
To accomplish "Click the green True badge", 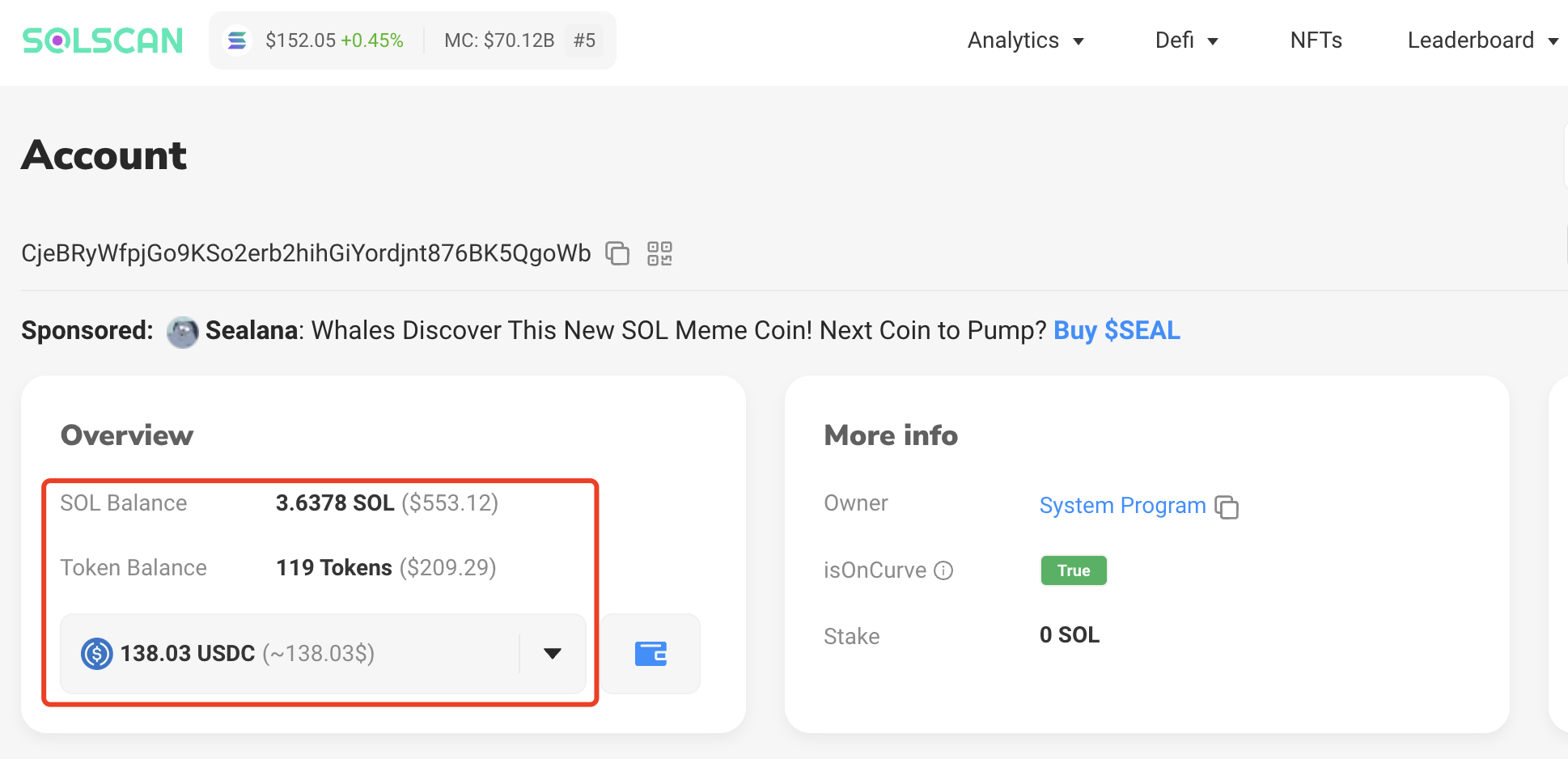I will (1073, 570).
